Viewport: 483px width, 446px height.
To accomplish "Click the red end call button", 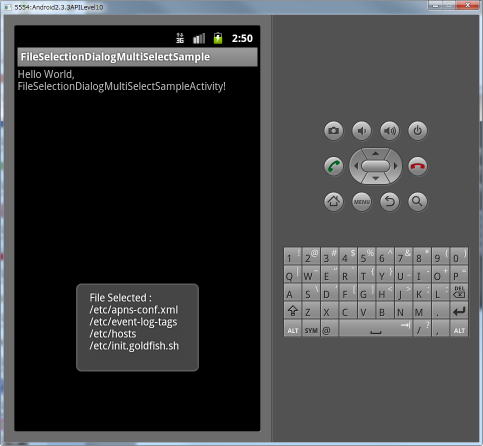I will click(x=417, y=166).
